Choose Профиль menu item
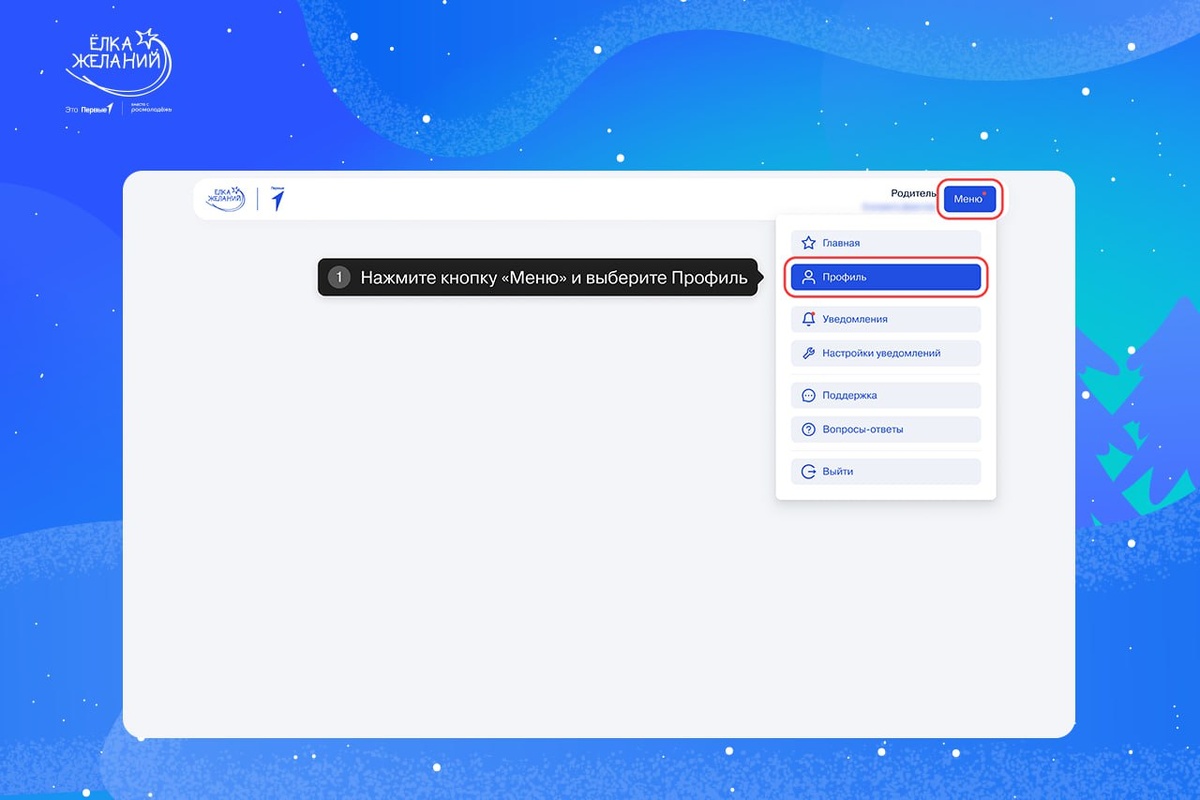1200x800 pixels. (886, 277)
